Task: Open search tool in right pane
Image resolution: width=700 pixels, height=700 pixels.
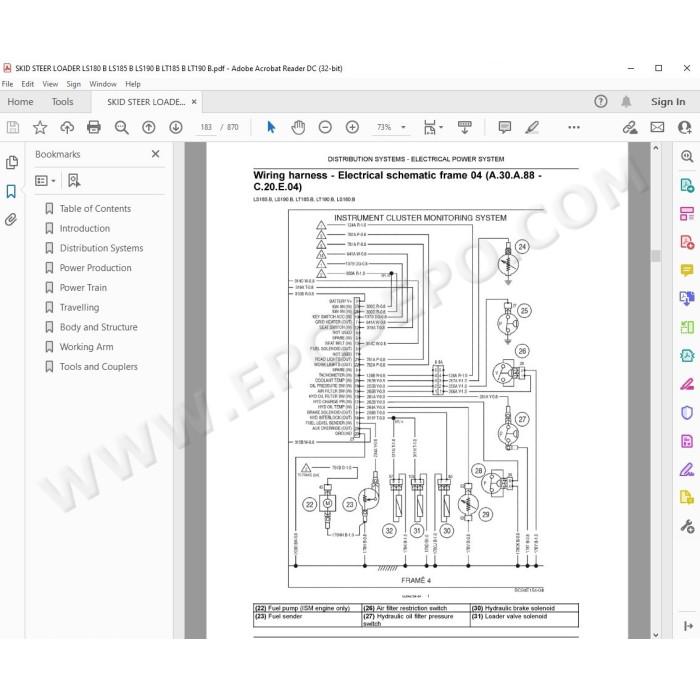Action: [687, 156]
